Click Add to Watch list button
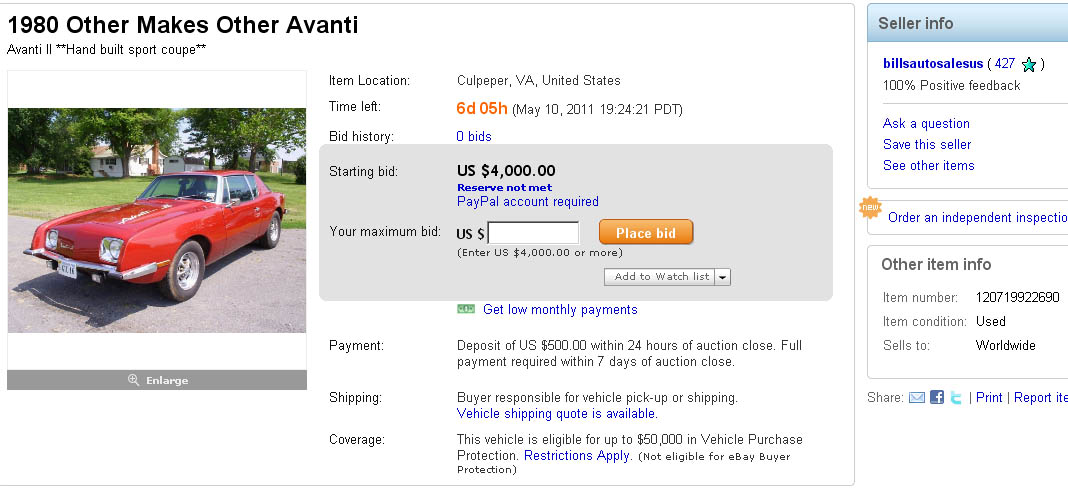Screen dimensions: 1068x497 (660, 277)
